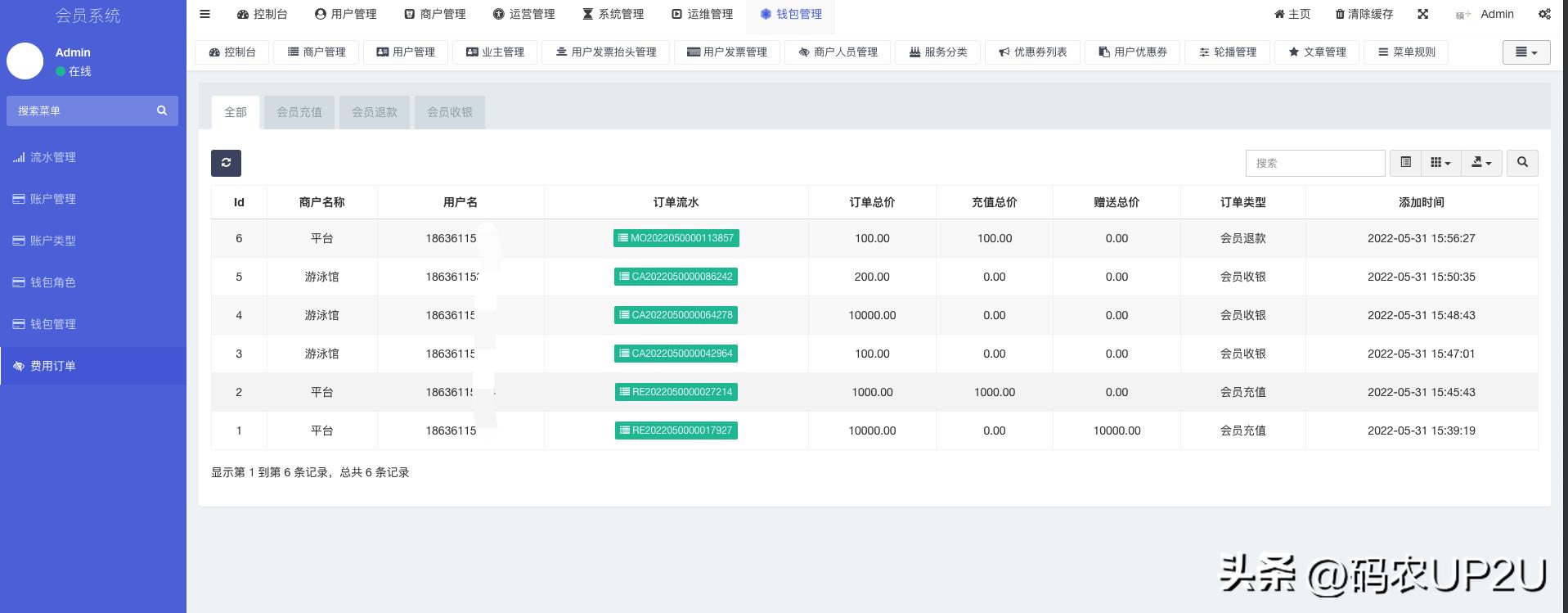The height and width of the screenshot is (613, 1568).
Task: Select the 钱包管理 top menu
Action: 791,14
